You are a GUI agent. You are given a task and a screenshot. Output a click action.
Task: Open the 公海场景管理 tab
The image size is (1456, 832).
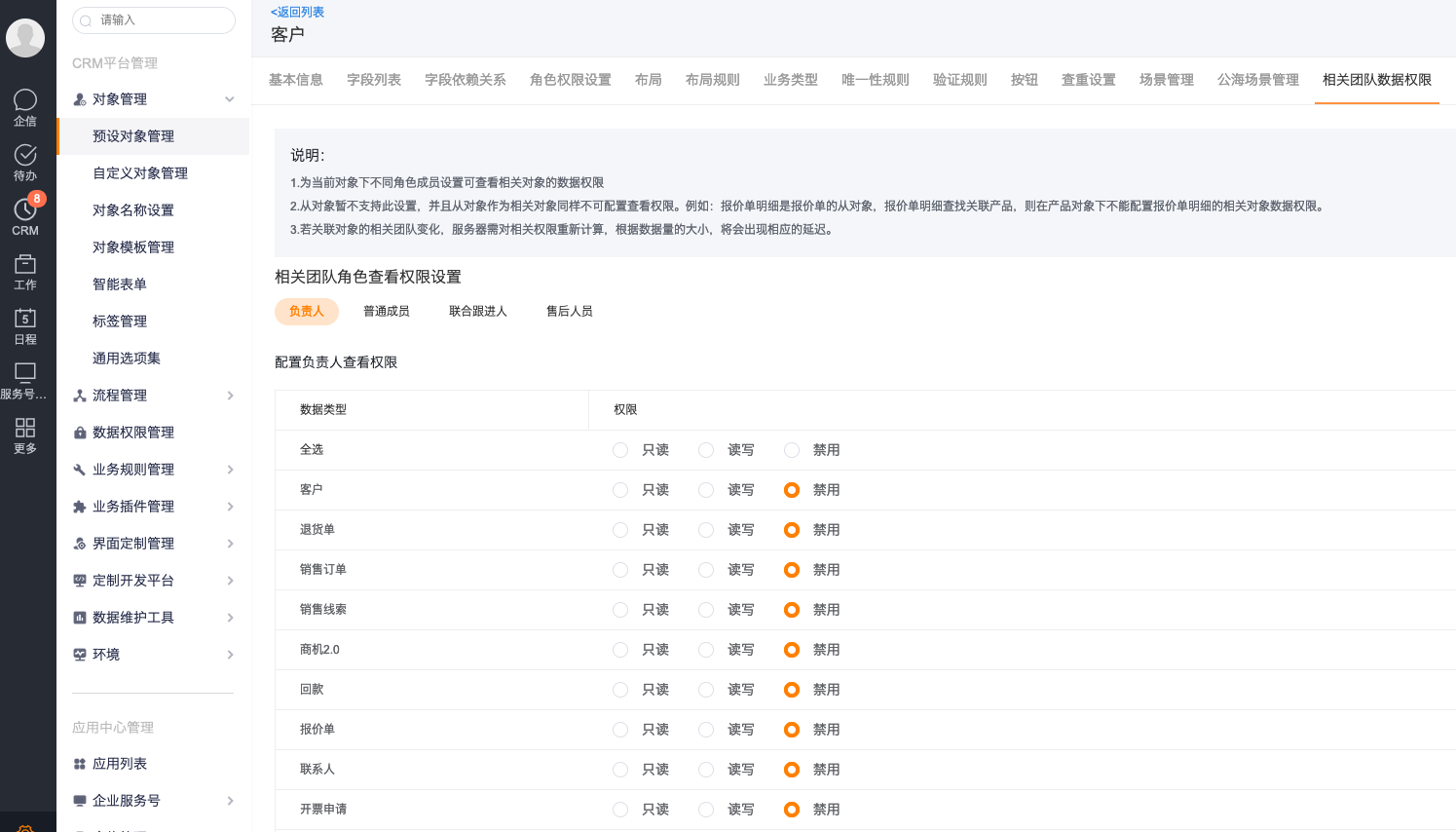pos(1258,80)
